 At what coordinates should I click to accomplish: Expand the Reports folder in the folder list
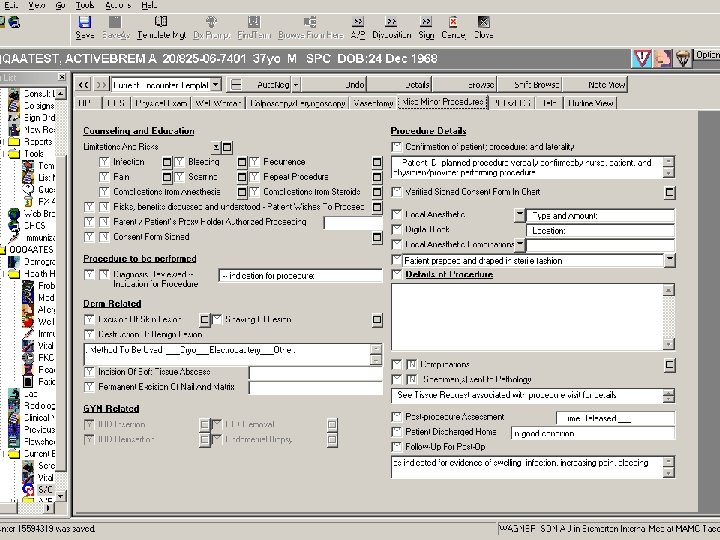tap(2, 141)
